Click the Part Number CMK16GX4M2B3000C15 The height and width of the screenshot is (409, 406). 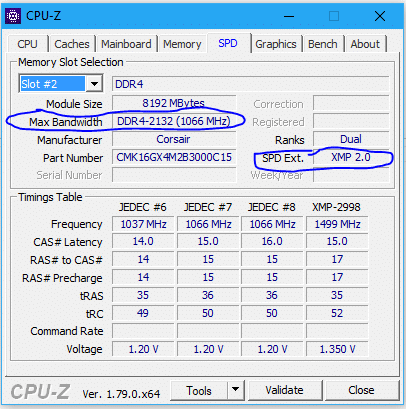point(174,157)
